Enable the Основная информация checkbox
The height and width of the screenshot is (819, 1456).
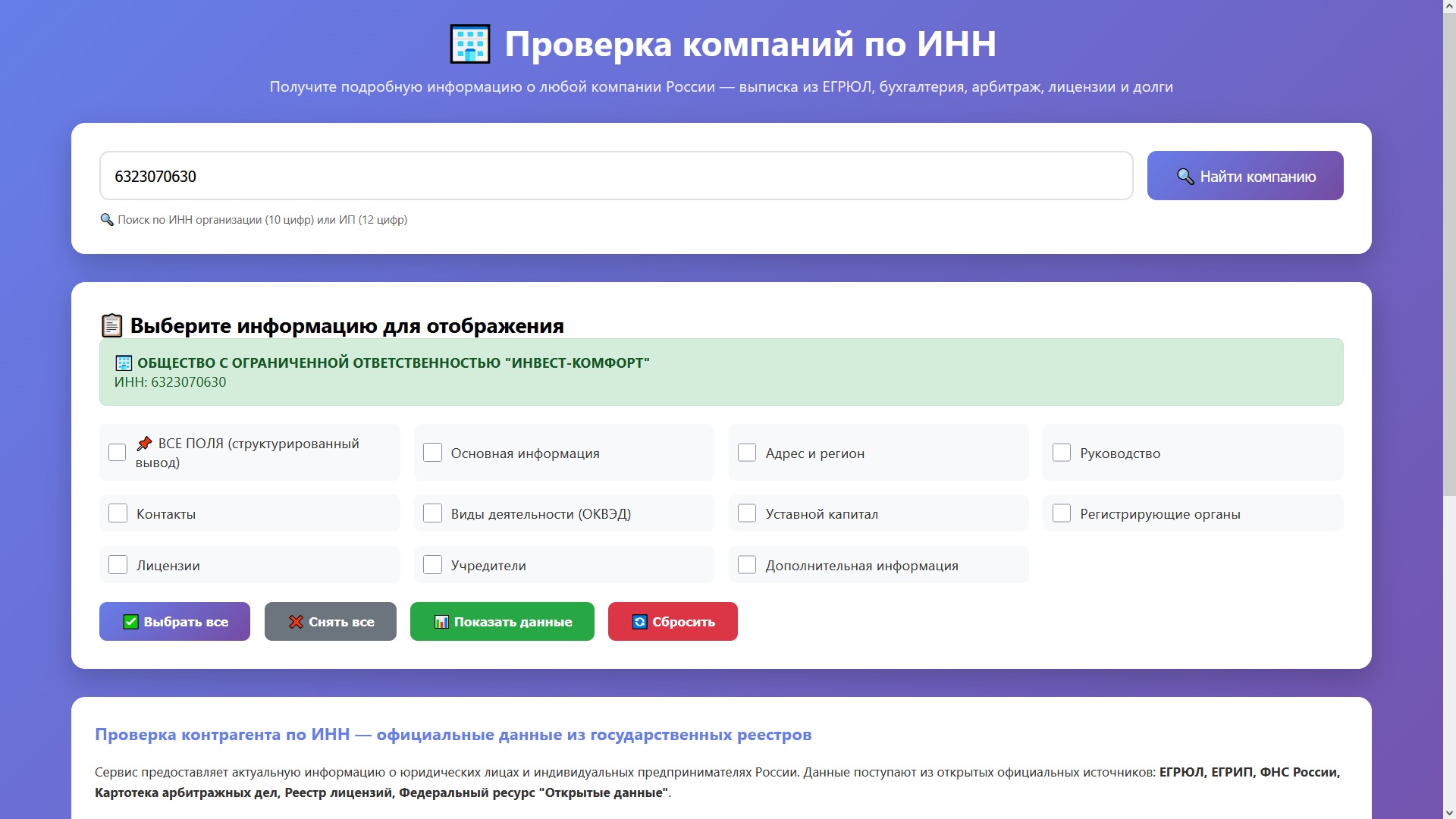pos(432,453)
